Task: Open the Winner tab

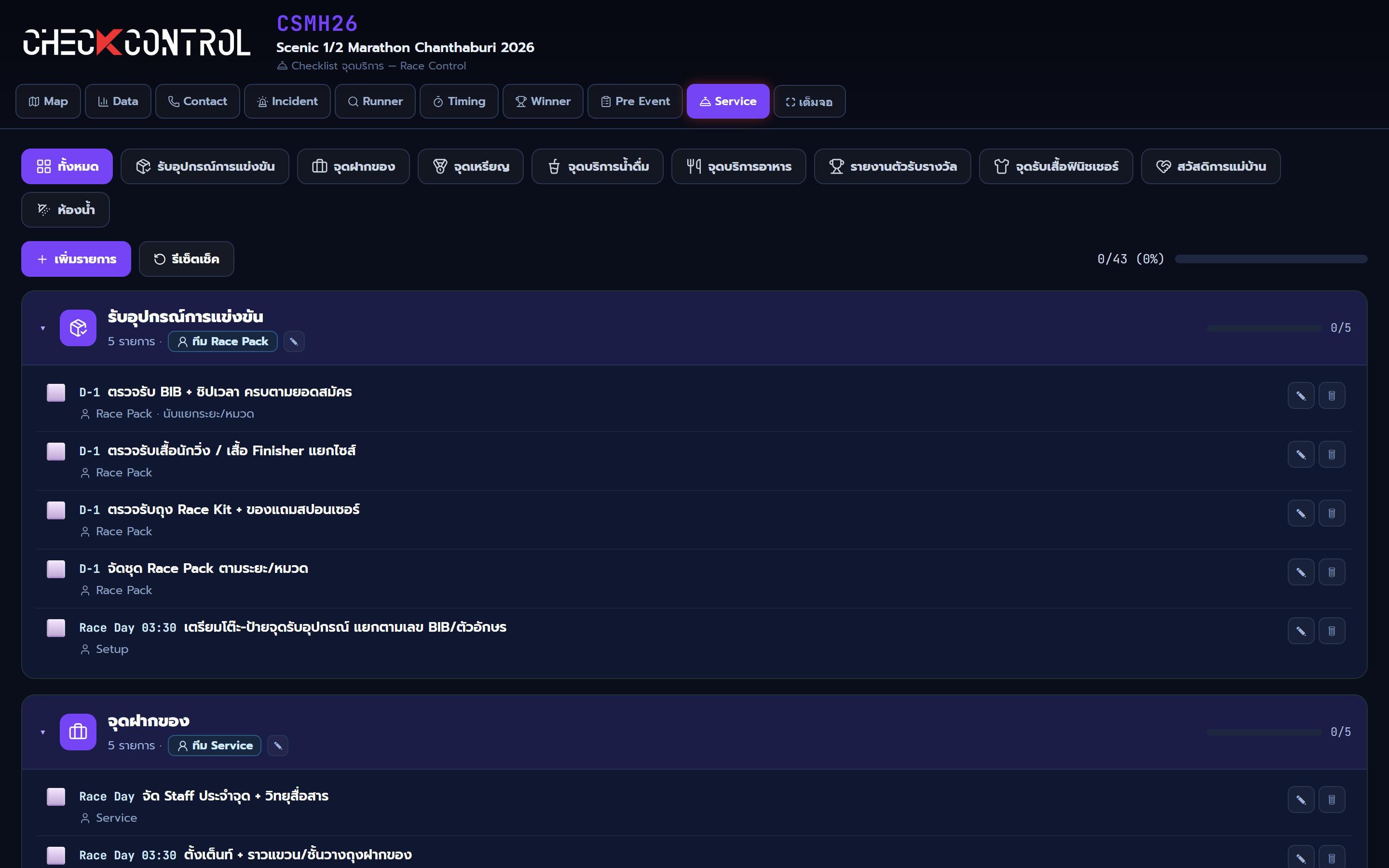Action: pos(543,102)
